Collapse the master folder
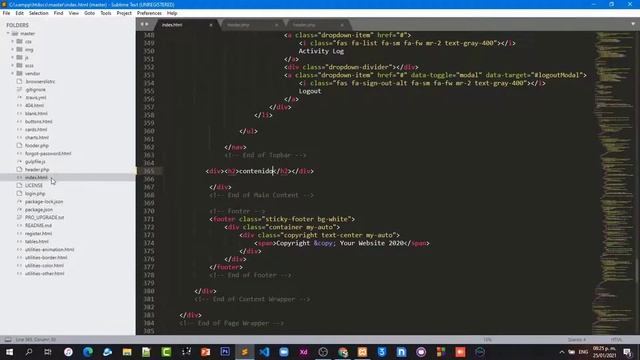Screen dimensions: 640x360 (8, 33)
